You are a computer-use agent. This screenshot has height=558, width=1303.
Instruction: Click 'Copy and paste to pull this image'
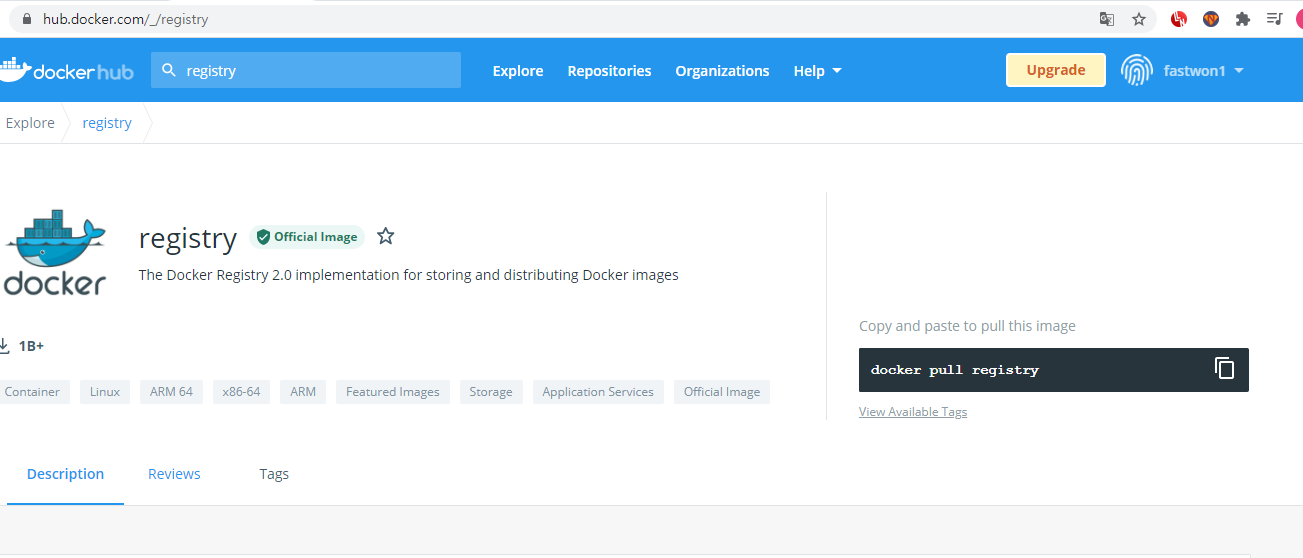(967, 326)
